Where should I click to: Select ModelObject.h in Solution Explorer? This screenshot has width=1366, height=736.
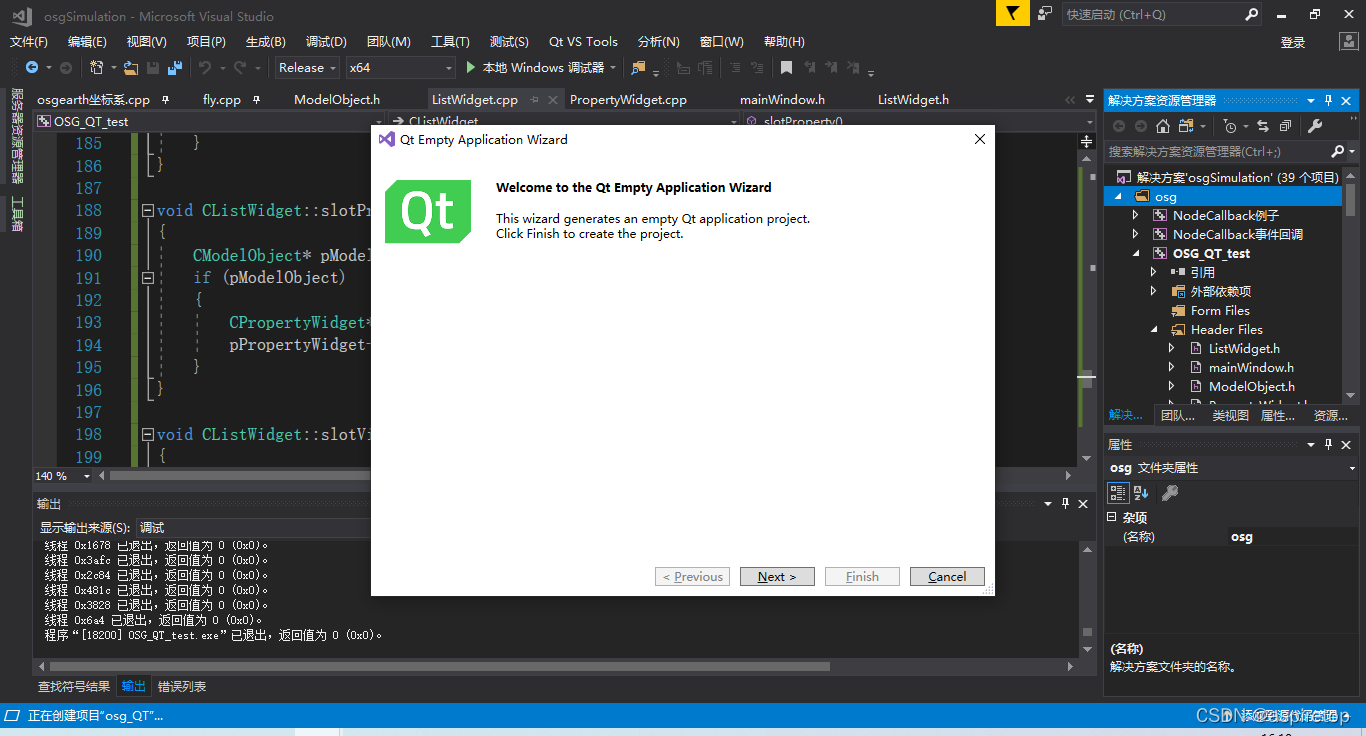(1251, 387)
